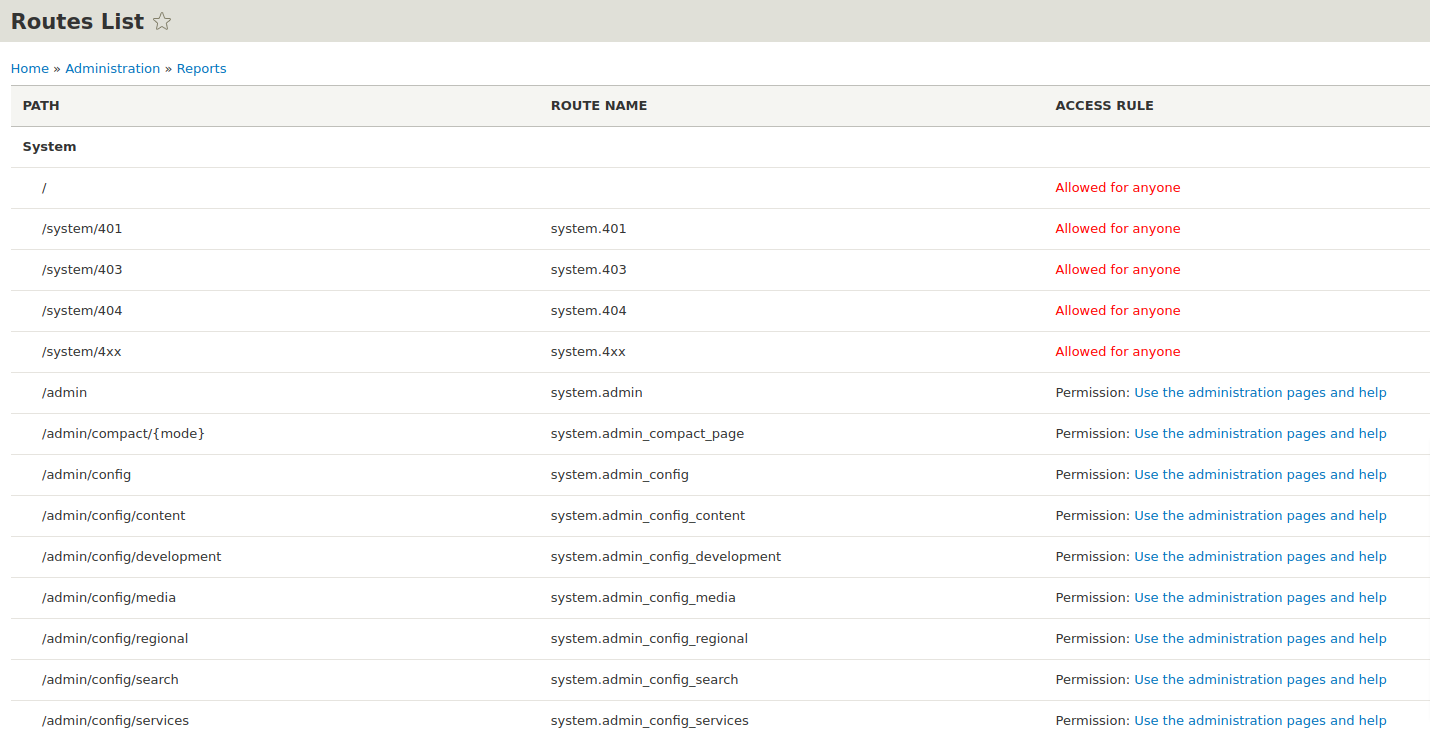Open permission link for /admin/config/services path
Viewport: 1430px width, 739px height.
coord(1259,721)
